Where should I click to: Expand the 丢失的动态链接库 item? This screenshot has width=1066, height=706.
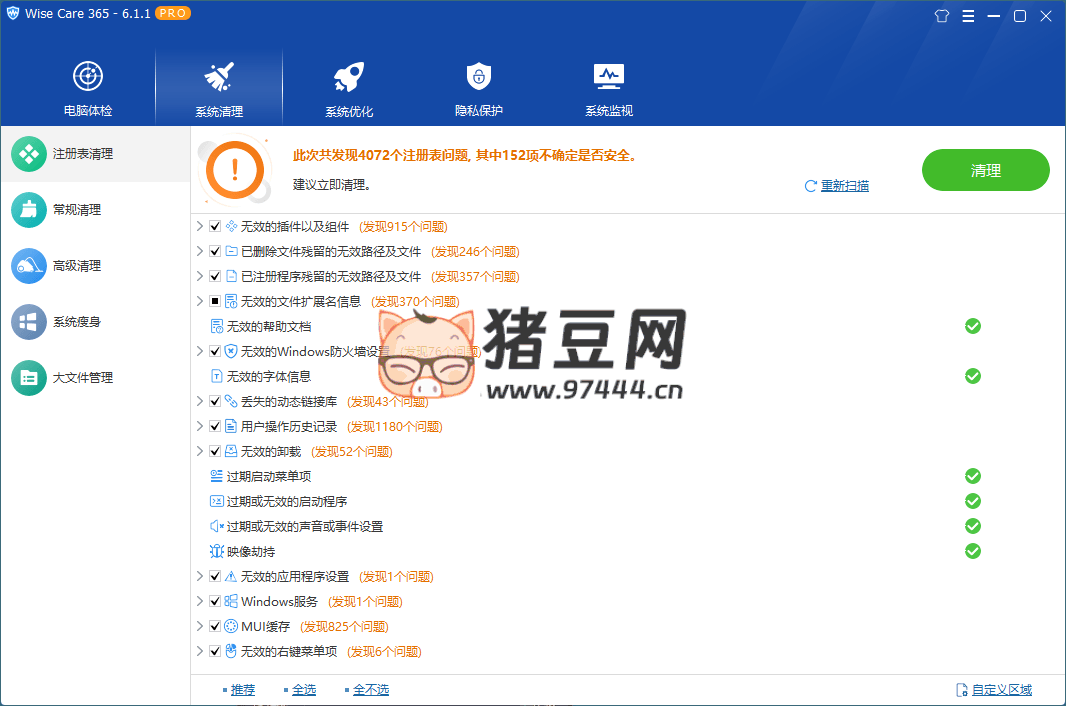tap(200, 402)
